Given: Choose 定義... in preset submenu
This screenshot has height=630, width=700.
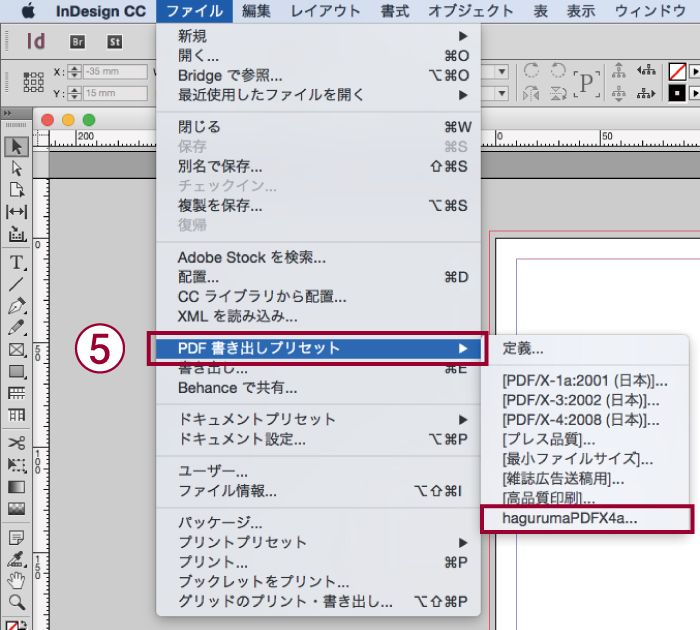Looking at the screenshot, I should click(586, 348).
